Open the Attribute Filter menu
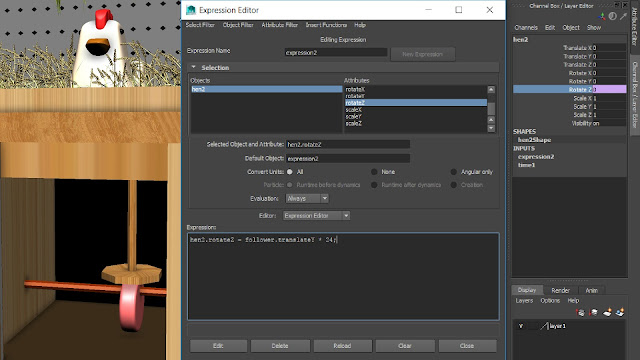The width and height of the screenshot is (640, 360). click(280, 25)
